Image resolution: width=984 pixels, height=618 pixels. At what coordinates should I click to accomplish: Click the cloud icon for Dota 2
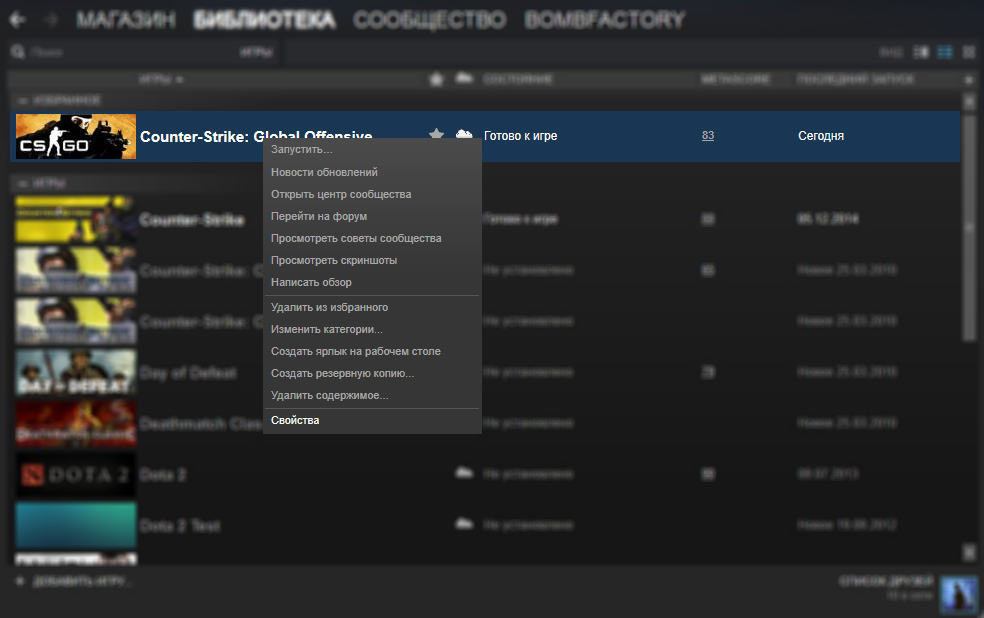pyautogui.click(x=464, y=472)
